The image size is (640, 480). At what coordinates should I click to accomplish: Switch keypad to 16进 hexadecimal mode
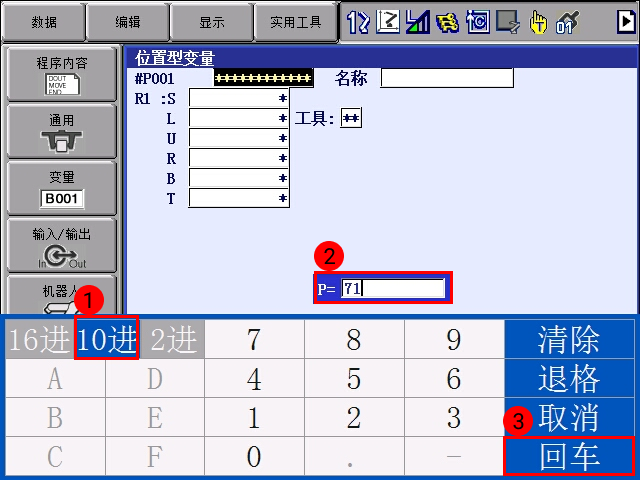click(x=40, y=339)
